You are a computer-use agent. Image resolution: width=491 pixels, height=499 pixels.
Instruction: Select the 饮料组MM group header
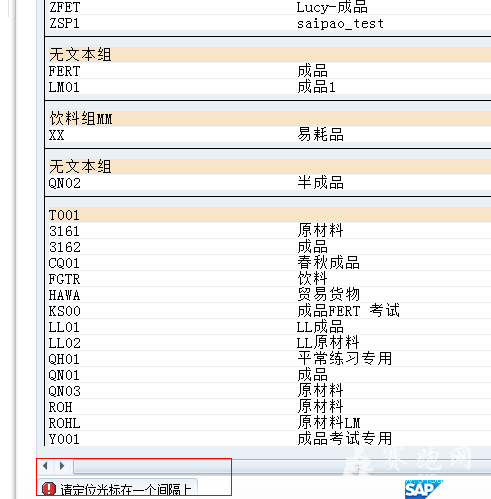[269, 119]
